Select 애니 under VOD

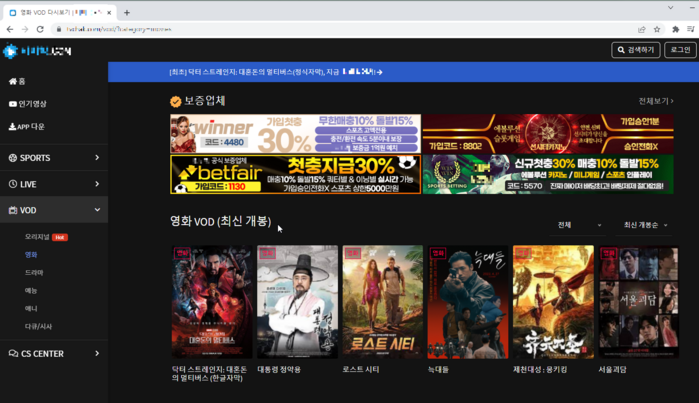click(31, 308)
